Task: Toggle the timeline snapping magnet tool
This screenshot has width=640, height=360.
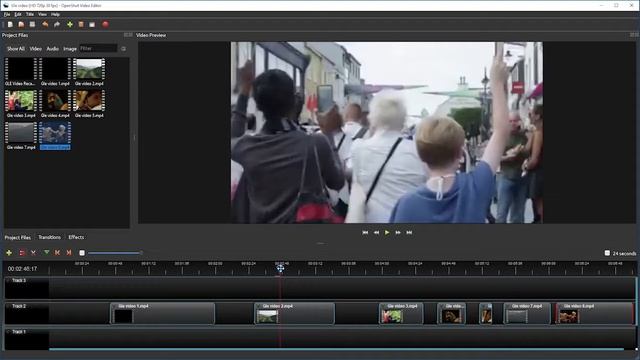Action: [22, 253]
